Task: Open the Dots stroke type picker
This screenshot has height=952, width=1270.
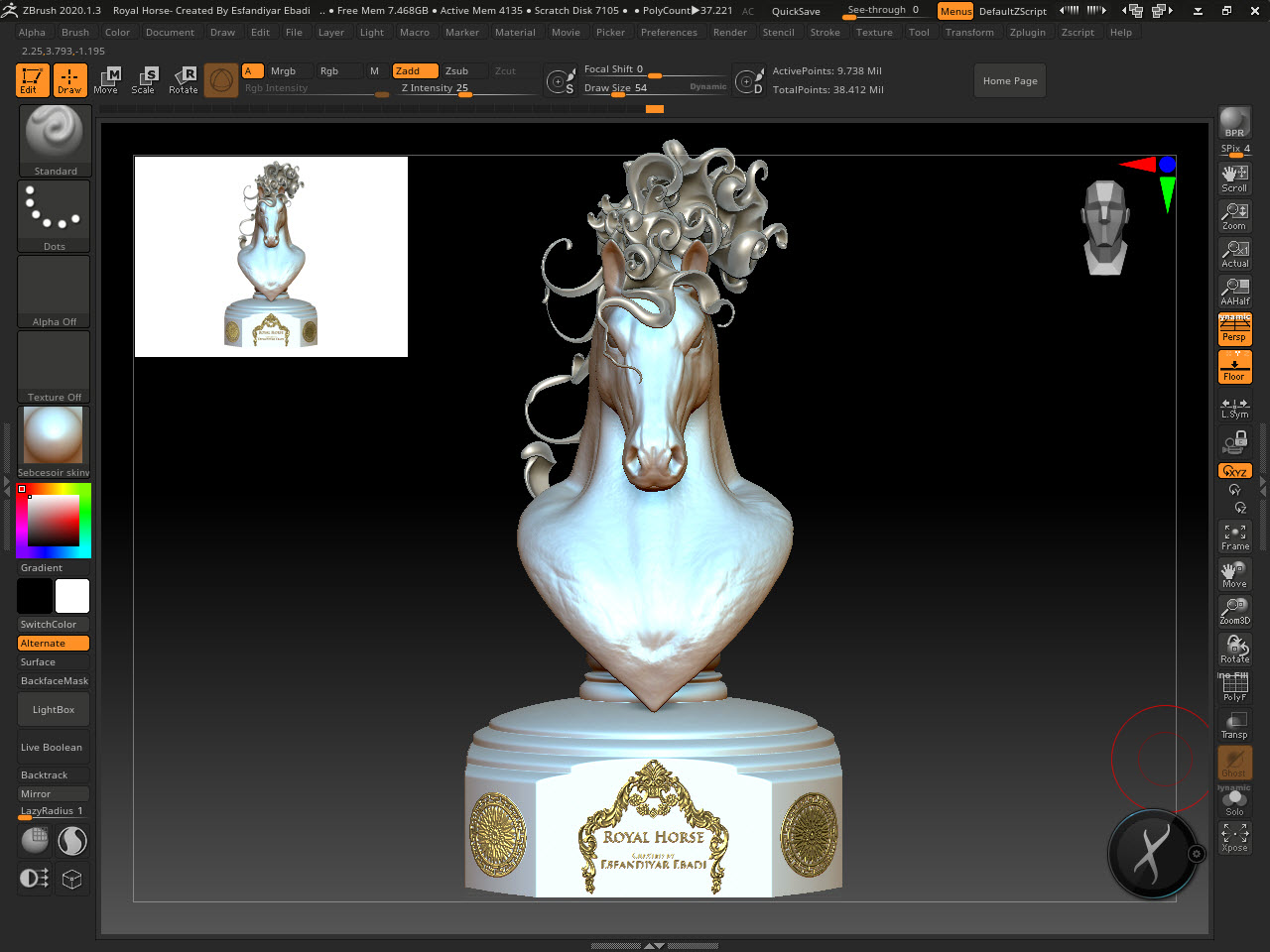Action: 55,215
